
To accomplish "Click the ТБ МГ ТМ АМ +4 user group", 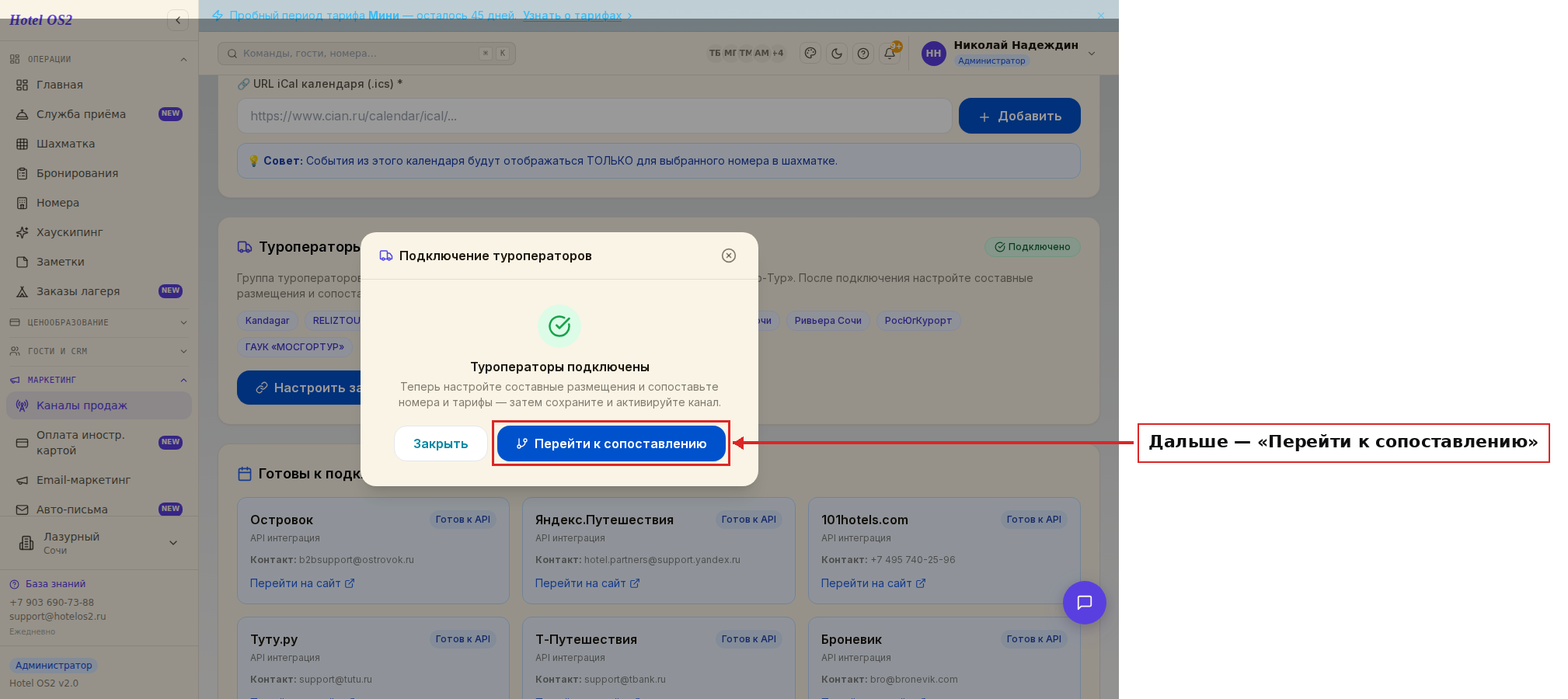I will (x=746, y=54).
